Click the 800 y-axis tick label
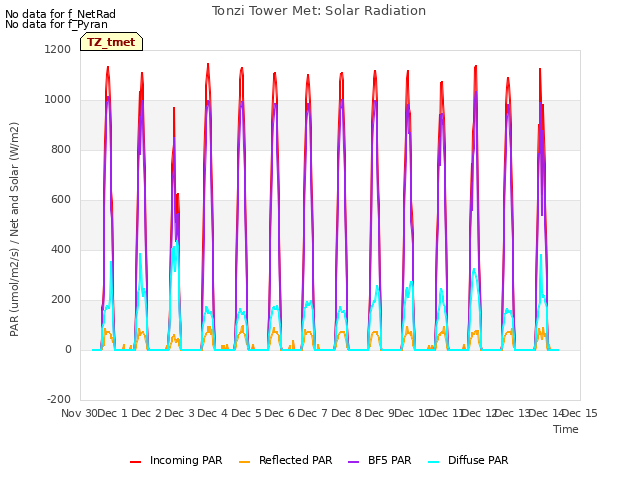This screenshot has height=480, width=640. tap(61, 149)
